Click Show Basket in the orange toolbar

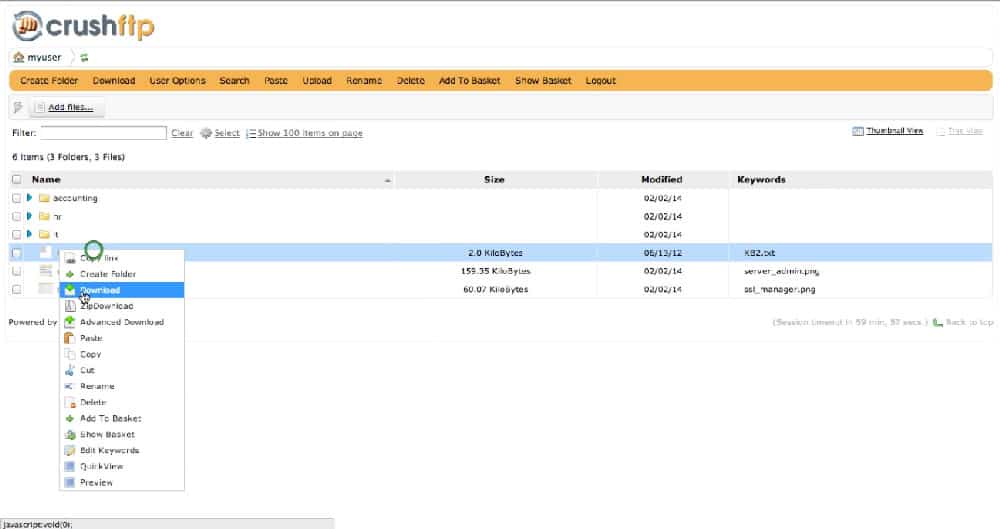click(x=543, y=81)
